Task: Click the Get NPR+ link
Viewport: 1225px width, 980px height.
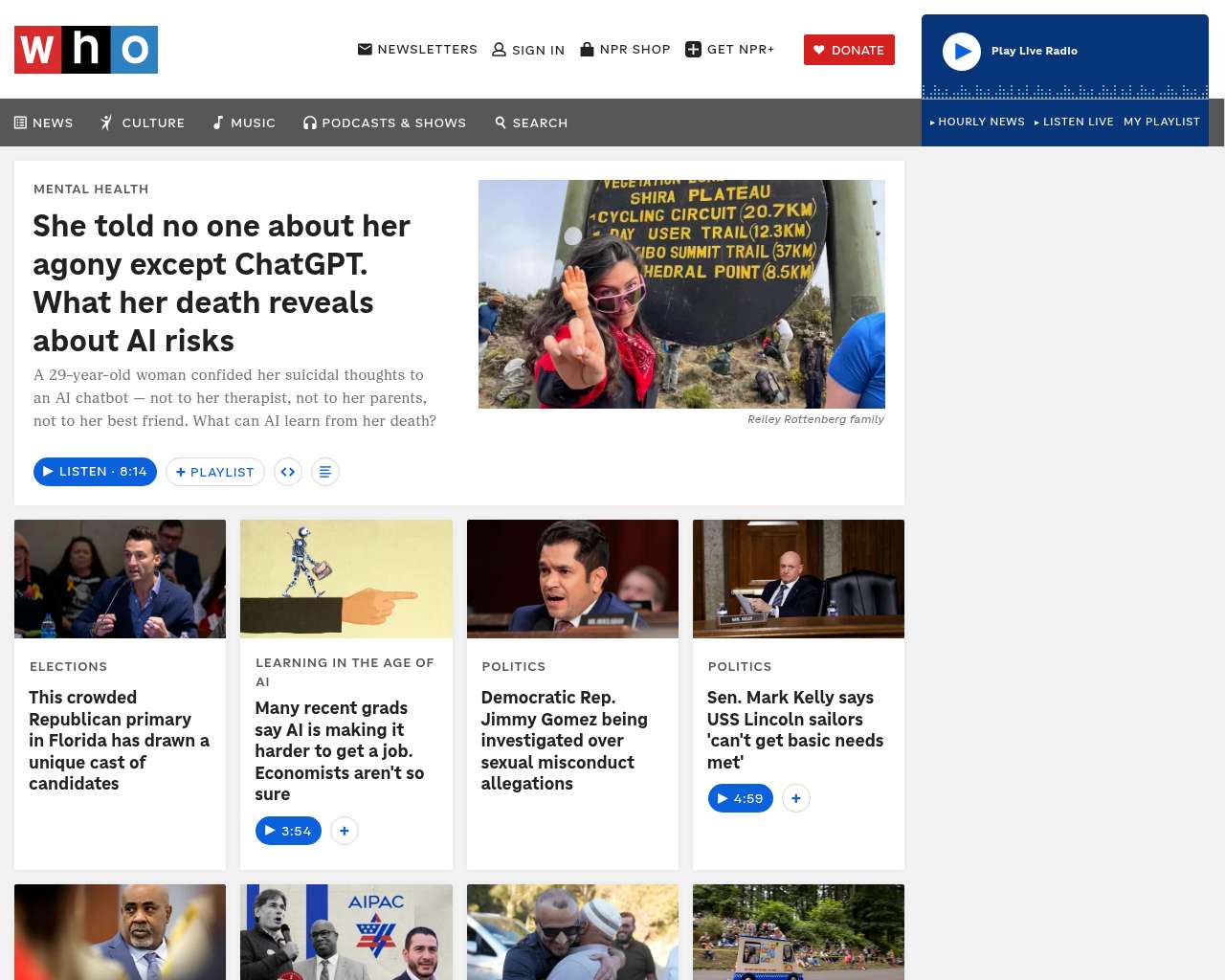Action: 730,50
